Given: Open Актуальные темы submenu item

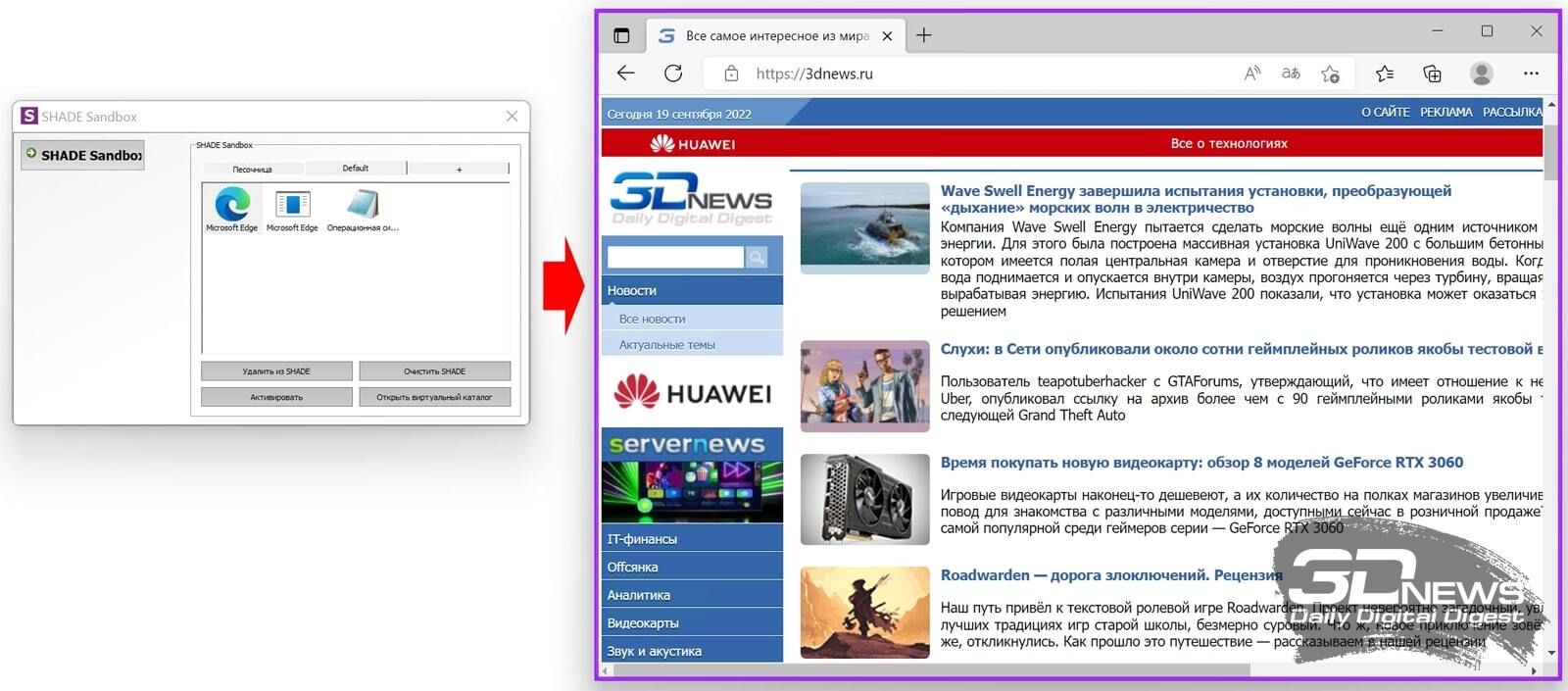Looking at the screenshot, I should click(692, 344).
